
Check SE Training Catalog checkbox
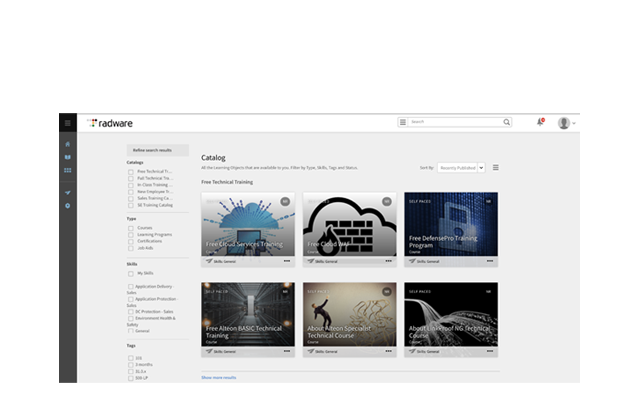[x=131, y=205]
